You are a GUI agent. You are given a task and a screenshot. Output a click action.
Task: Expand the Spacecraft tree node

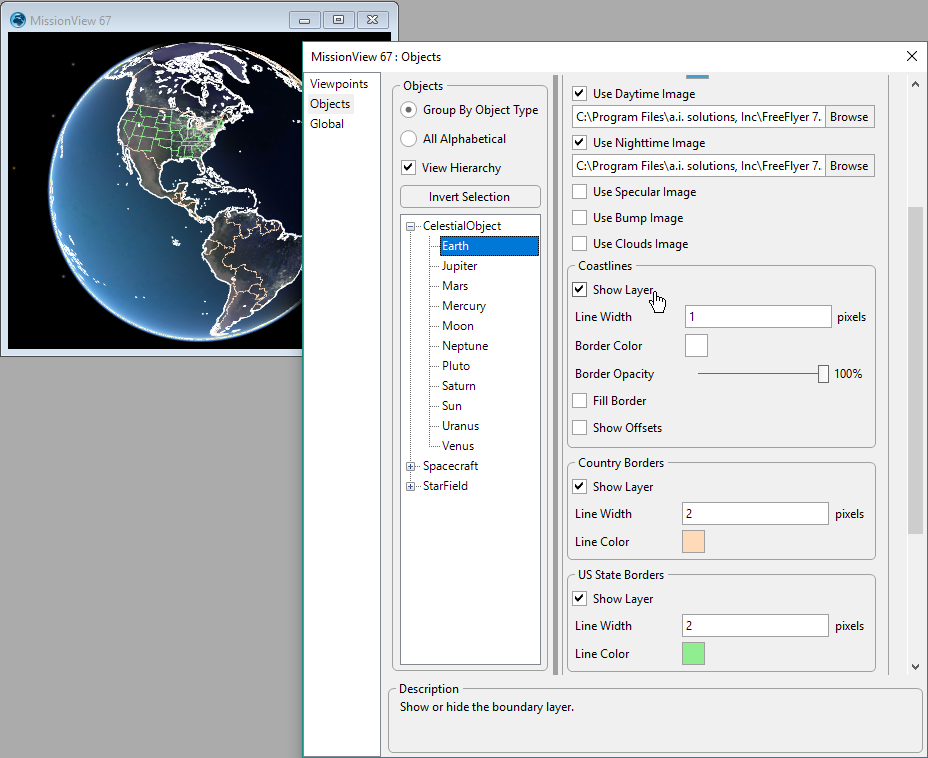coord(410,466)
